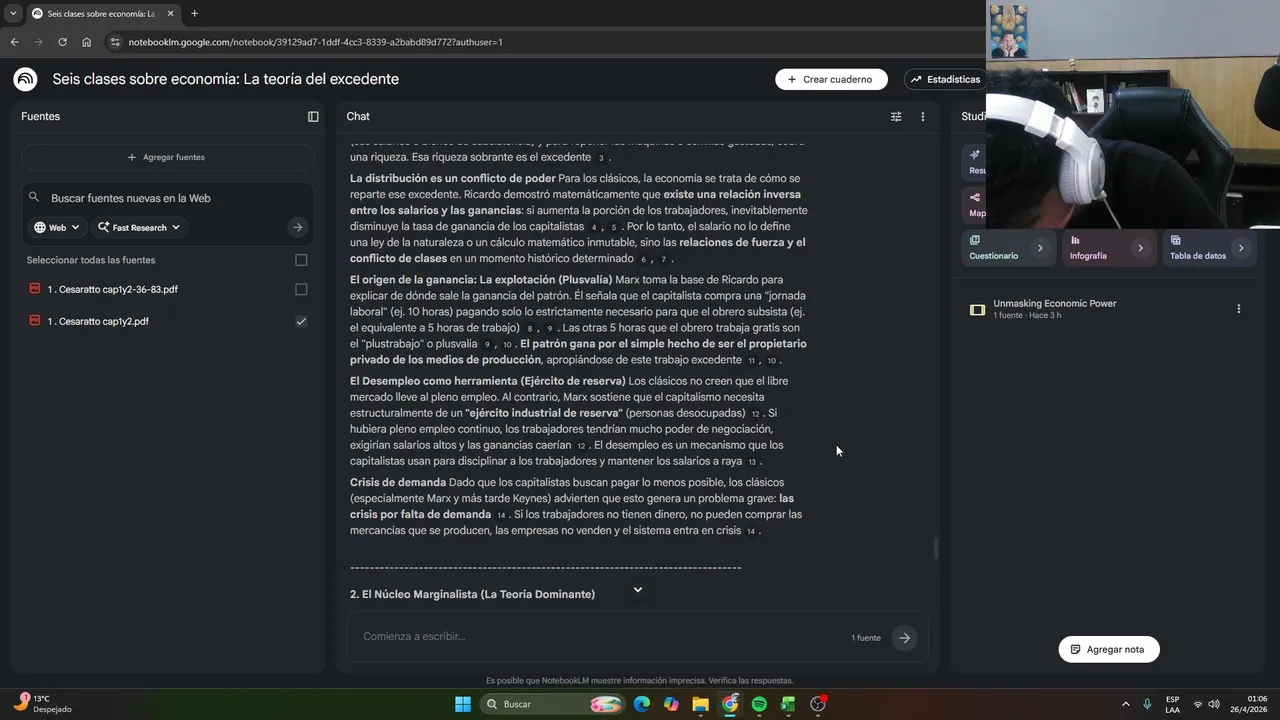
Task: Click citation 6 after 'histórico determinado'
Action: 644,260
